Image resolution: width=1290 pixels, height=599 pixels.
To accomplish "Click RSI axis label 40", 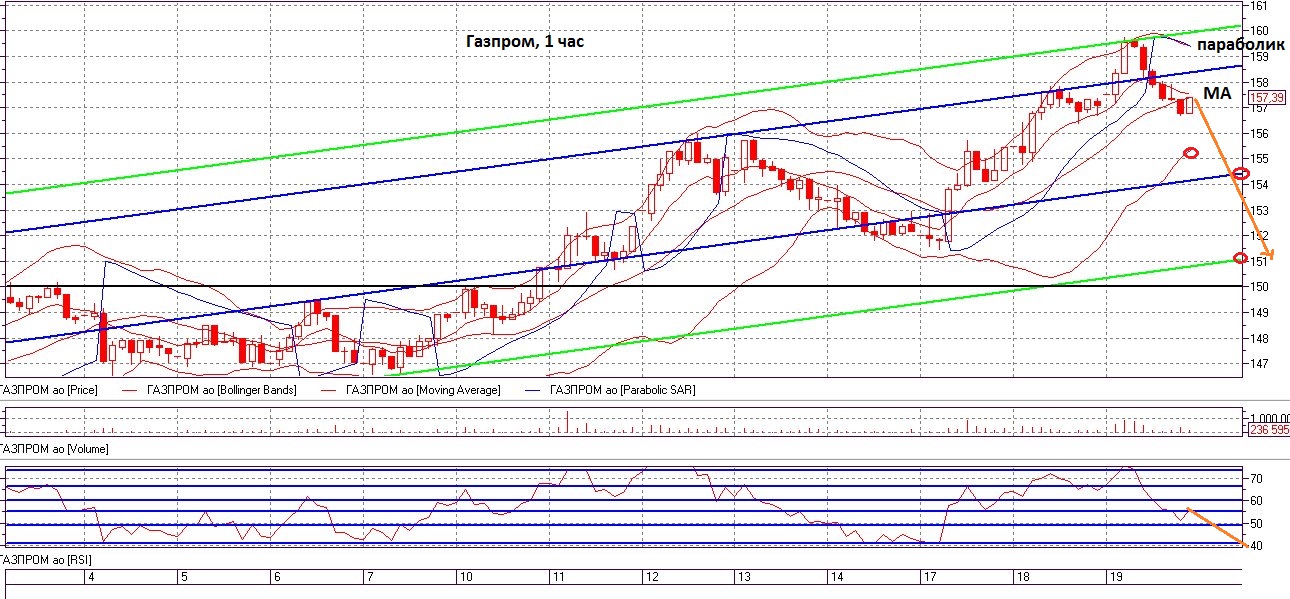I will point(1257,546).
